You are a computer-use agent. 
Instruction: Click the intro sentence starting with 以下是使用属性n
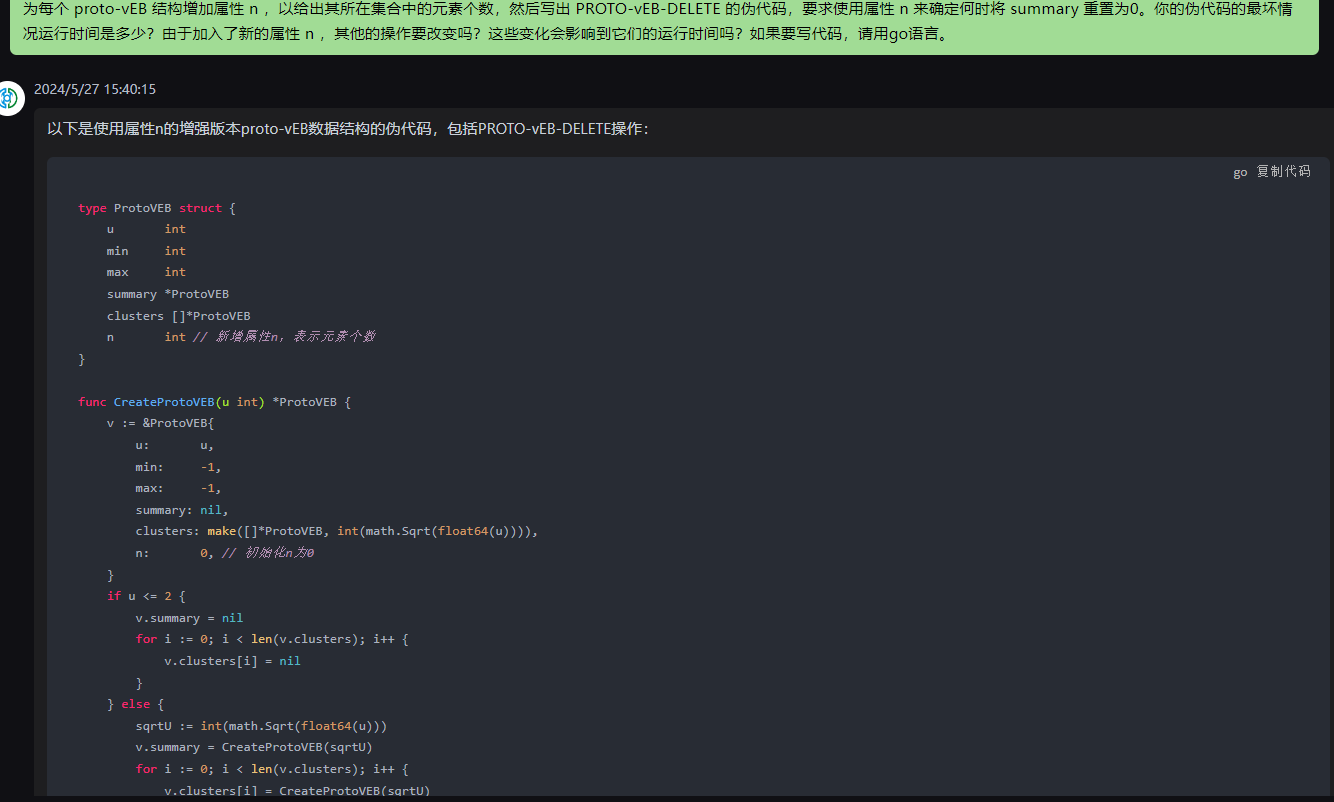(x=348, y=129)
